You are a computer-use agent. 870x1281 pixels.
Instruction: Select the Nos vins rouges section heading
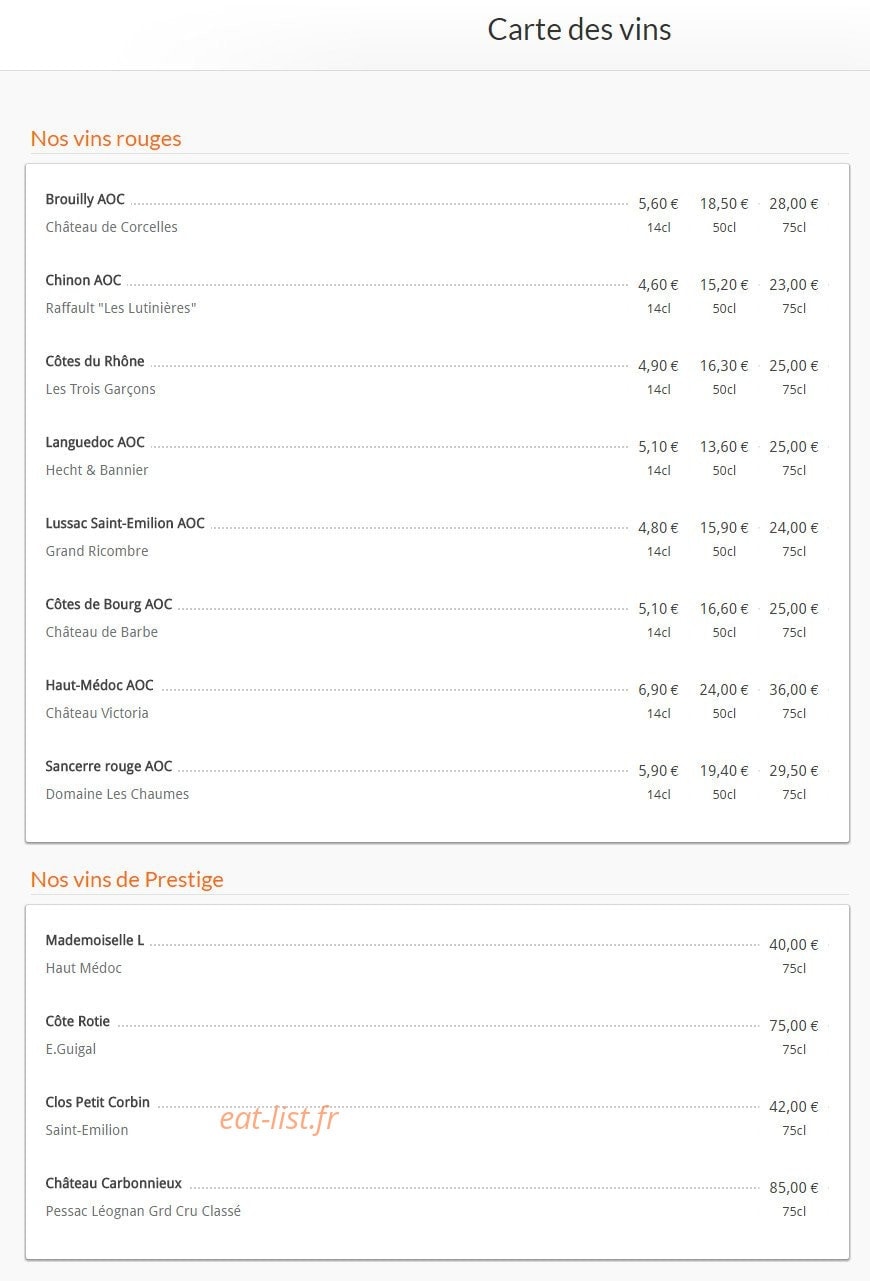(x=106, y=138)
